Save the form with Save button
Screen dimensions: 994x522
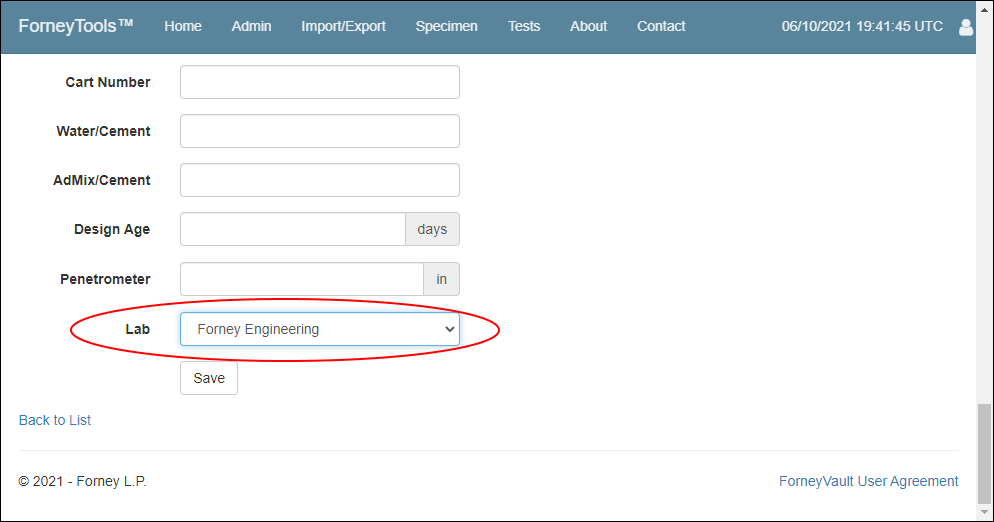click(x=209, y=378)
